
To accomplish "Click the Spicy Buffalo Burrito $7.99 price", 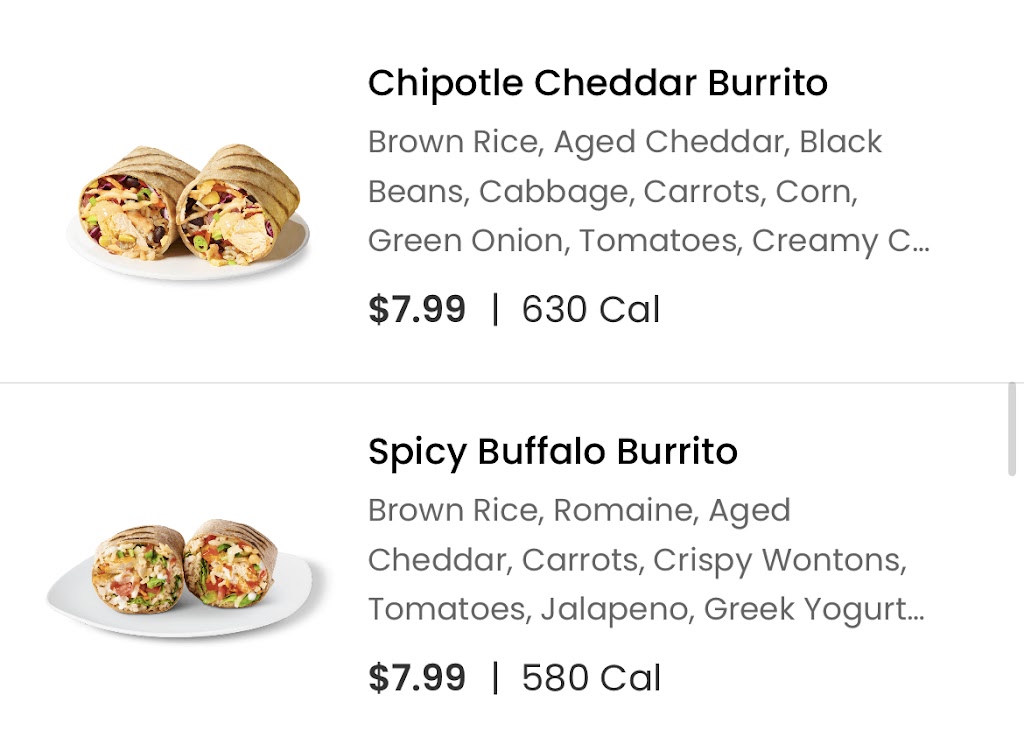I will click(417, 677).
